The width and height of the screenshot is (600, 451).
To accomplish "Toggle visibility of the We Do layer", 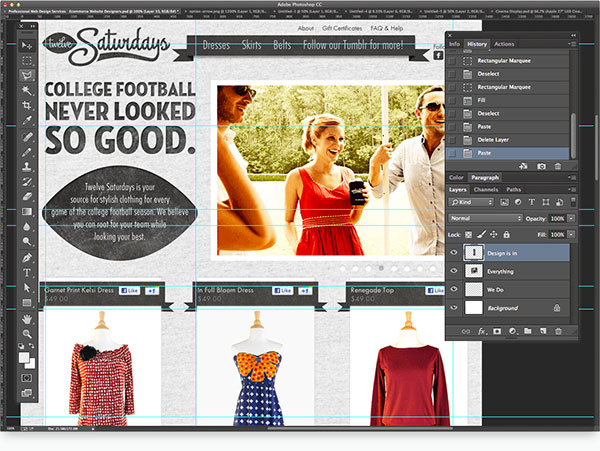I will (x=454, y=289).
